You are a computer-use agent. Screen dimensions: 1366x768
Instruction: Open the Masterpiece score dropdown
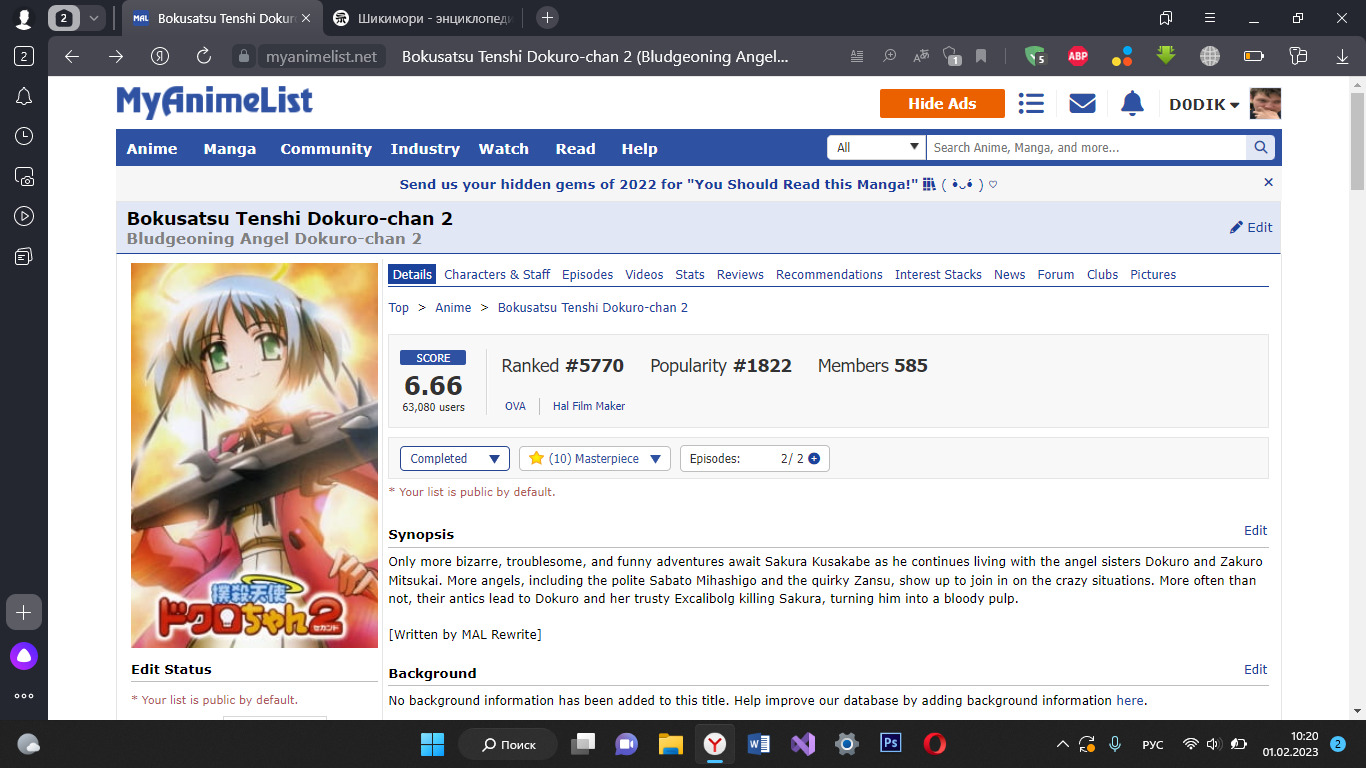(594, 459)
